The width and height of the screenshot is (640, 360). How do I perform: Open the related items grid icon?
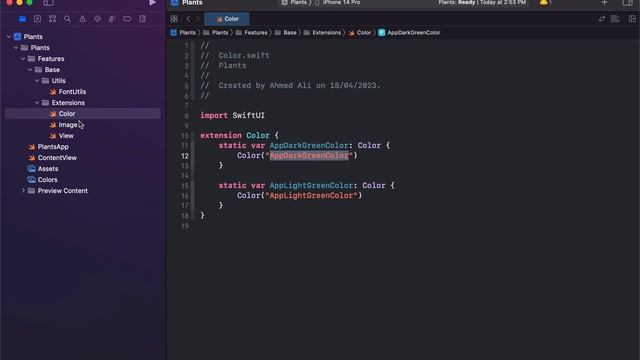[174, 19]
